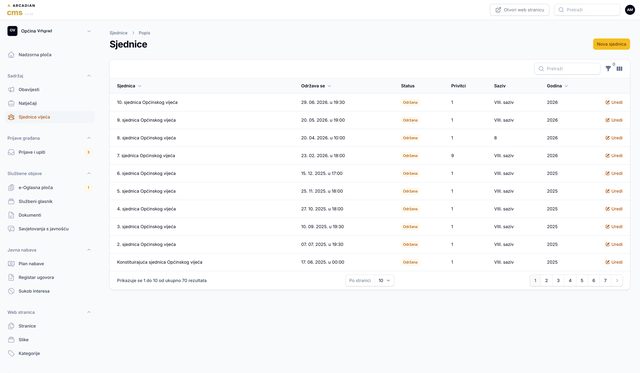Screen dimensions: 640x373
Task: Edit 3. sjednica Općinskog vijeća row
Action: 614,226
